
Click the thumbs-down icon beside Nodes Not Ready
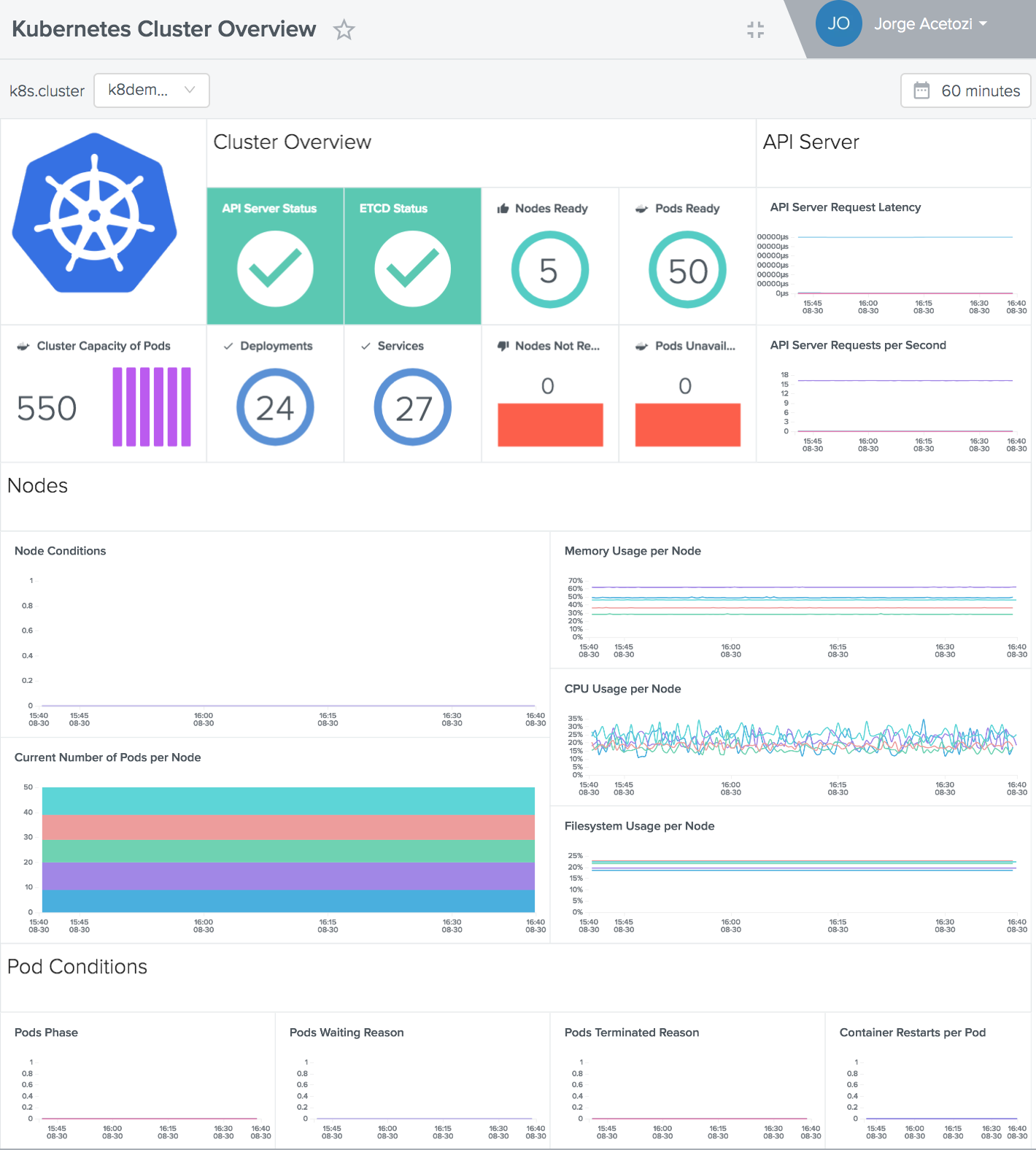click(x=503, y=346)
